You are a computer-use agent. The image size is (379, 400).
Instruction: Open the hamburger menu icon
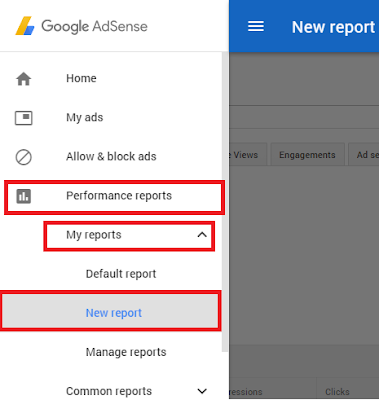click(256, 26)
